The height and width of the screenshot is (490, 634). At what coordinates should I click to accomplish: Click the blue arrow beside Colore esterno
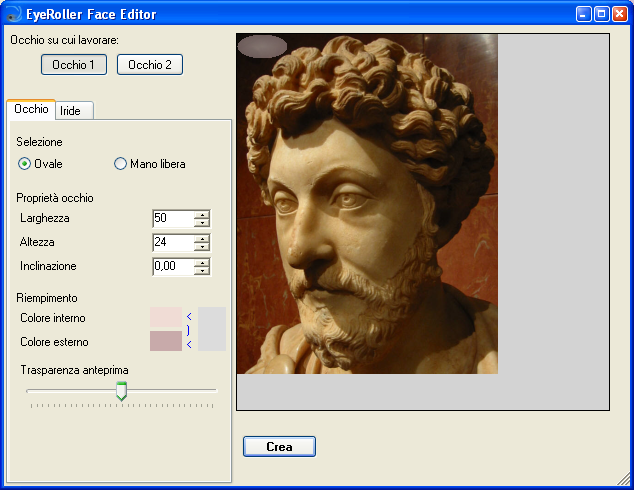189,344
